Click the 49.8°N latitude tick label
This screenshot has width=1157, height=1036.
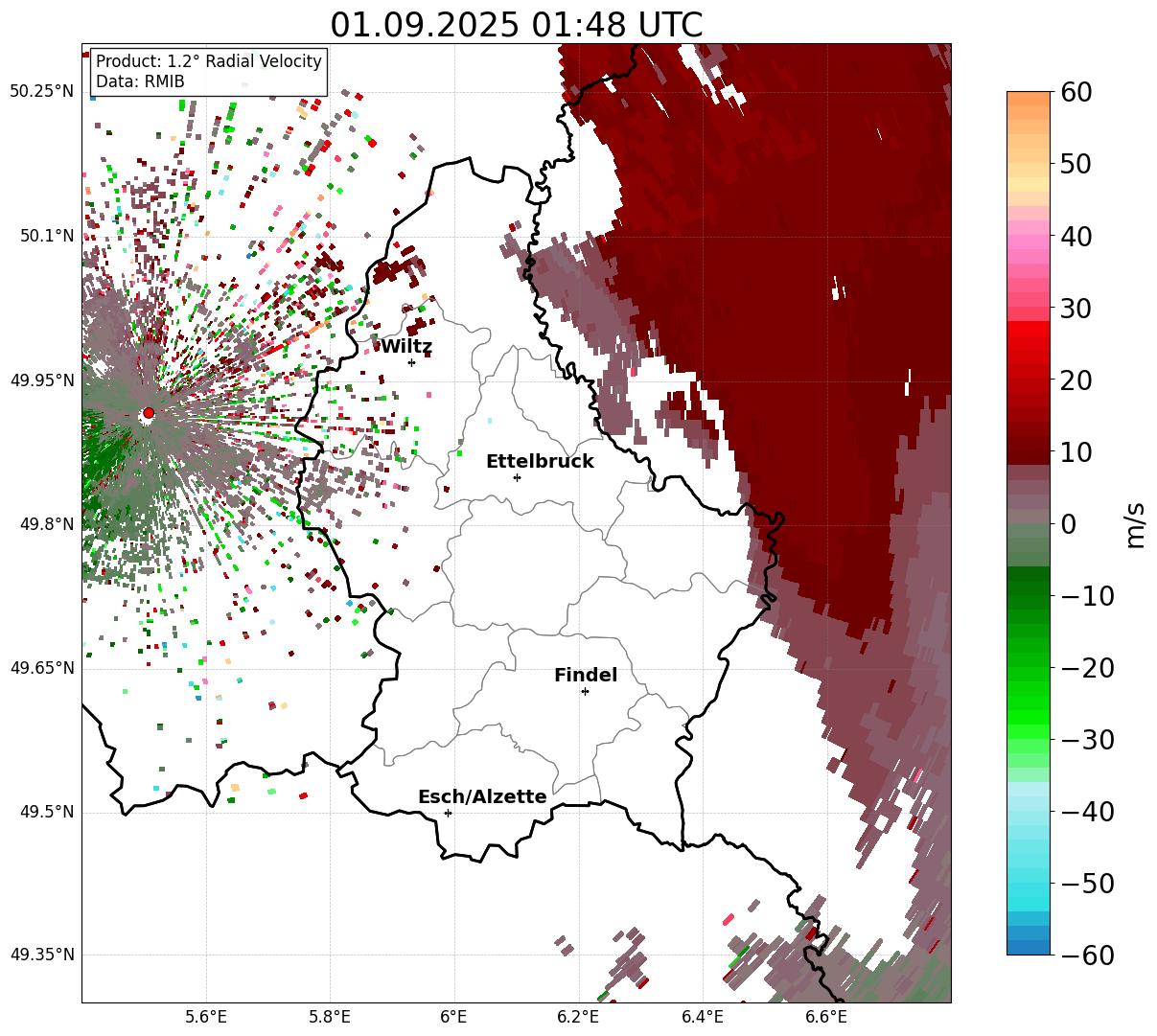46,524
